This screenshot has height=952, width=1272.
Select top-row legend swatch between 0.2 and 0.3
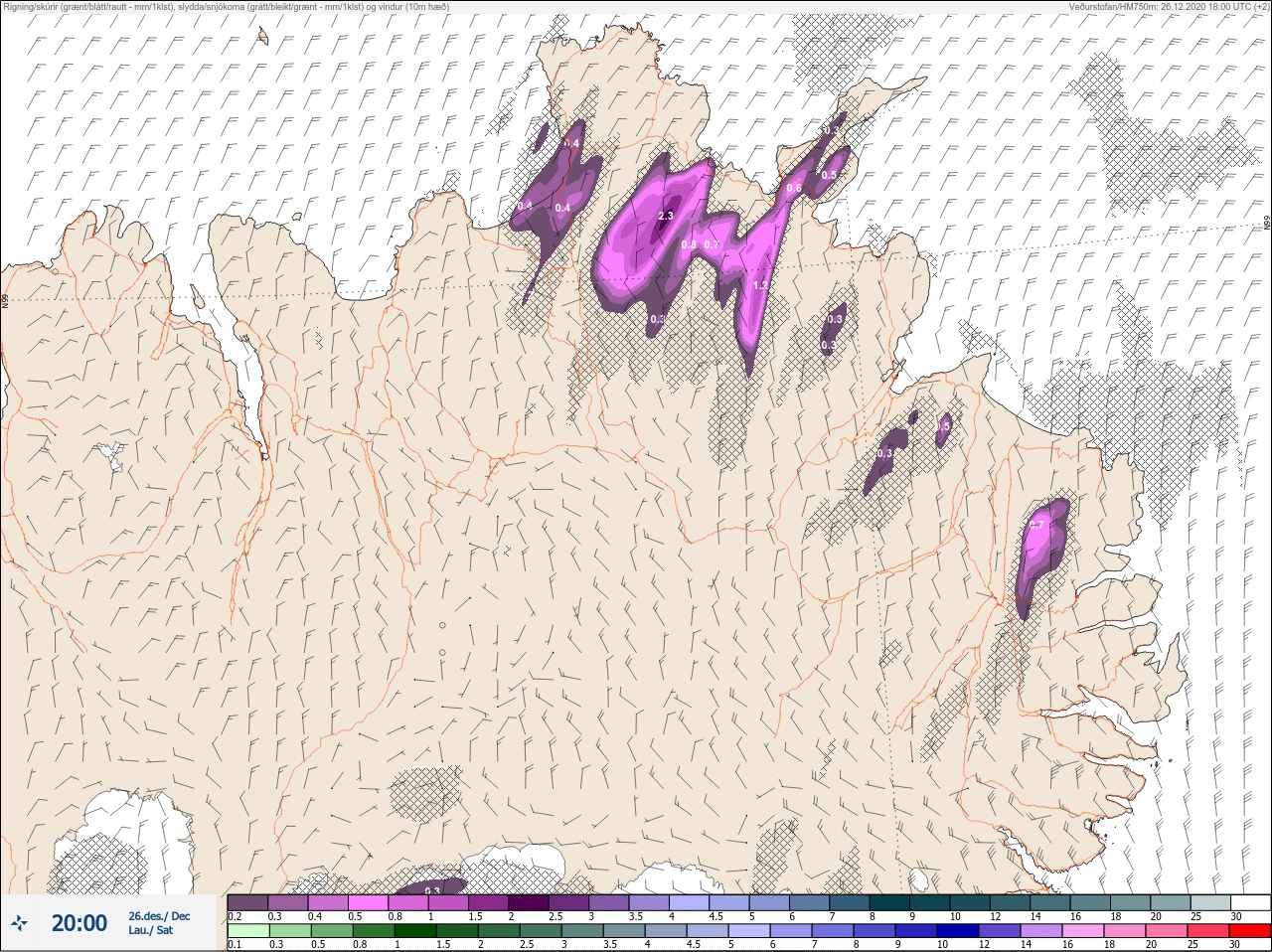[247, 902]
